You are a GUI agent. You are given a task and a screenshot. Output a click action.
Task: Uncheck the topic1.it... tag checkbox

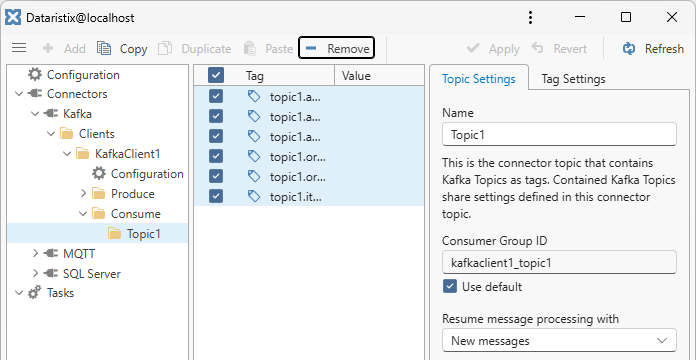coord(216,196)
